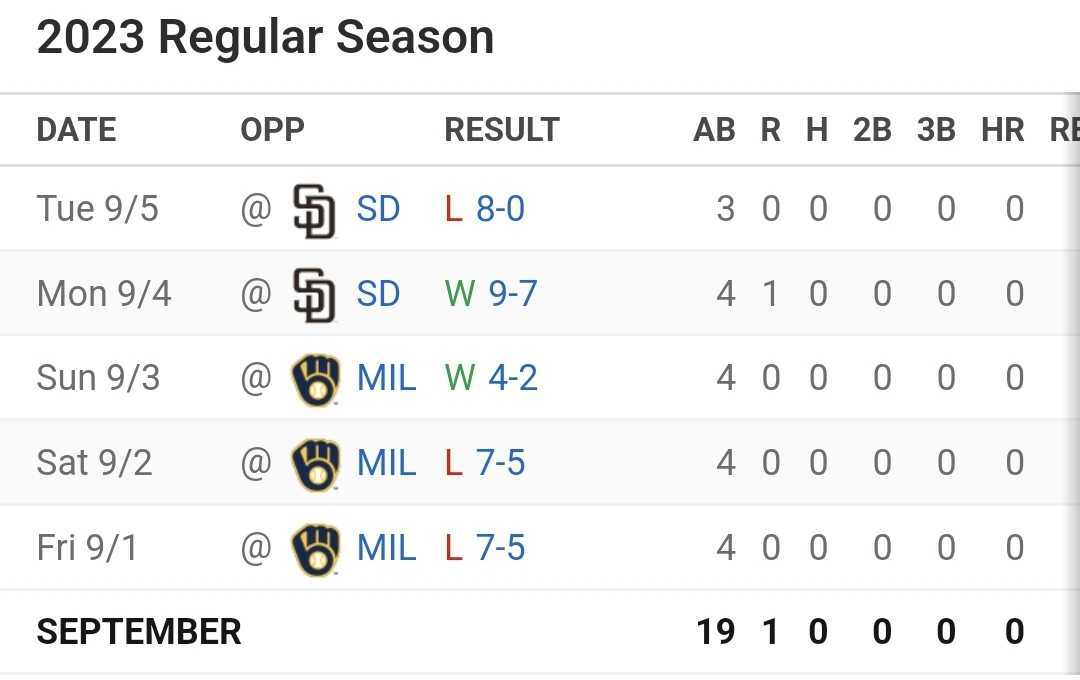The width and height of the screenshot is (1080, 680).
Task: Open SD team link for Tue 9/5
Action: [378, 210]
